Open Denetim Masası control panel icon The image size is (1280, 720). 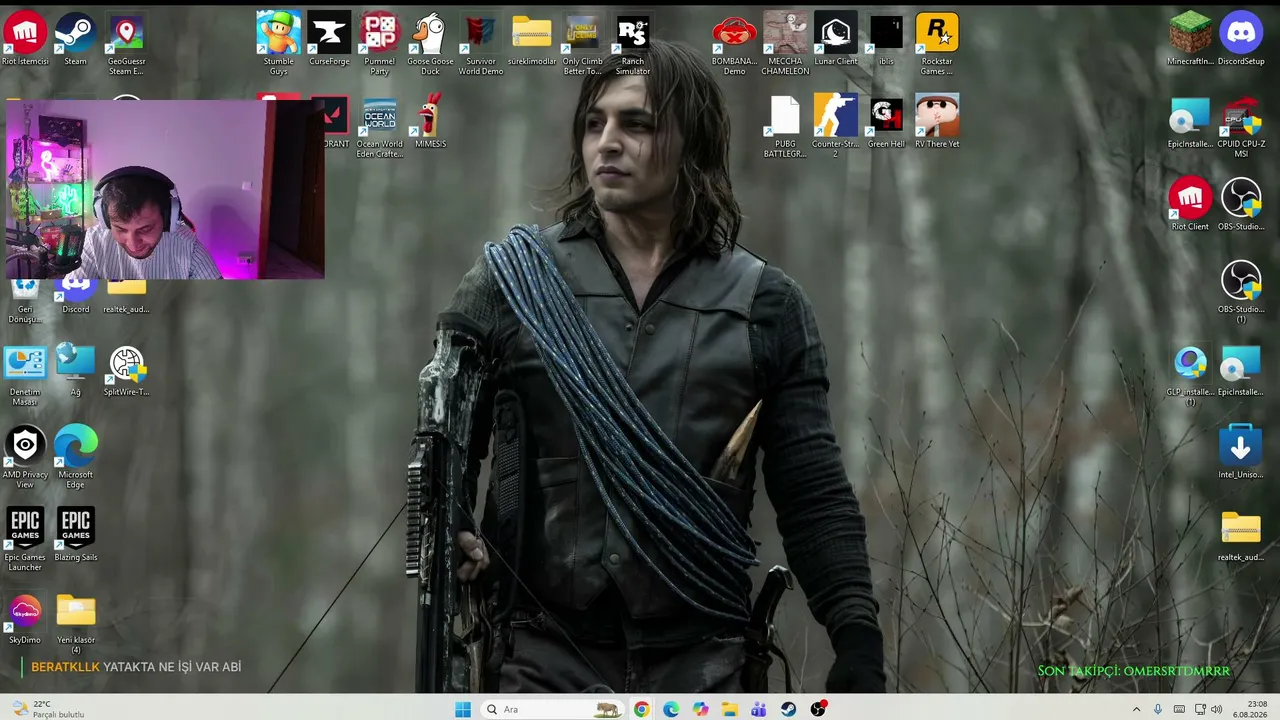coord(25,375)
